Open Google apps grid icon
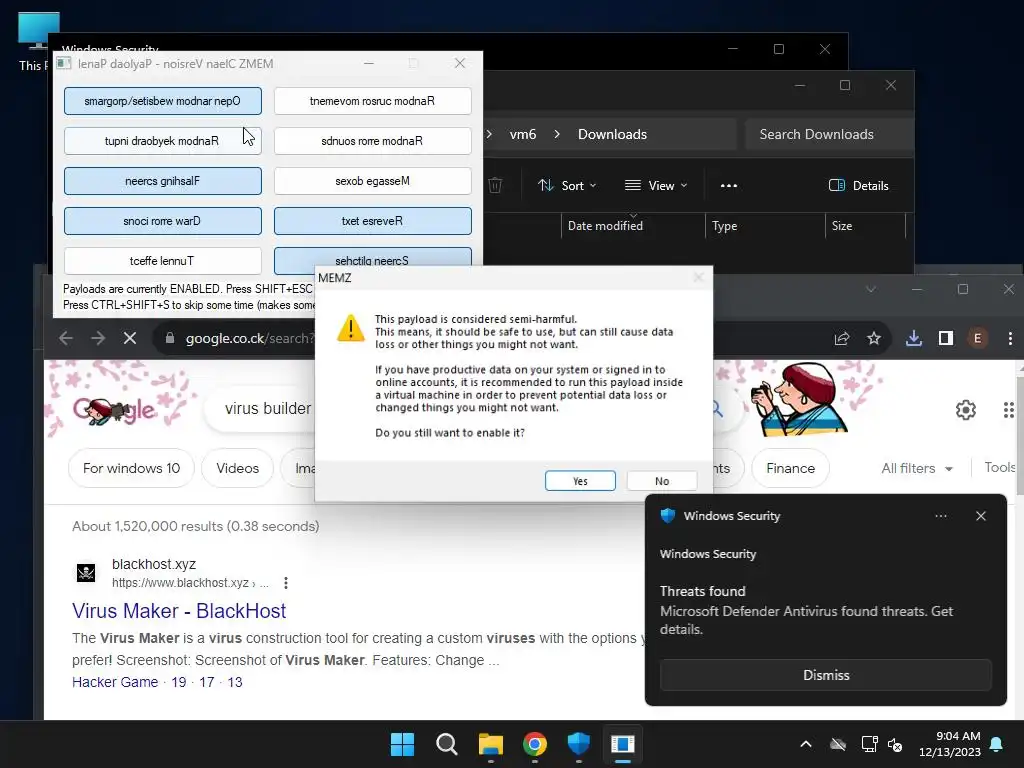 [x=1008, y=409]
